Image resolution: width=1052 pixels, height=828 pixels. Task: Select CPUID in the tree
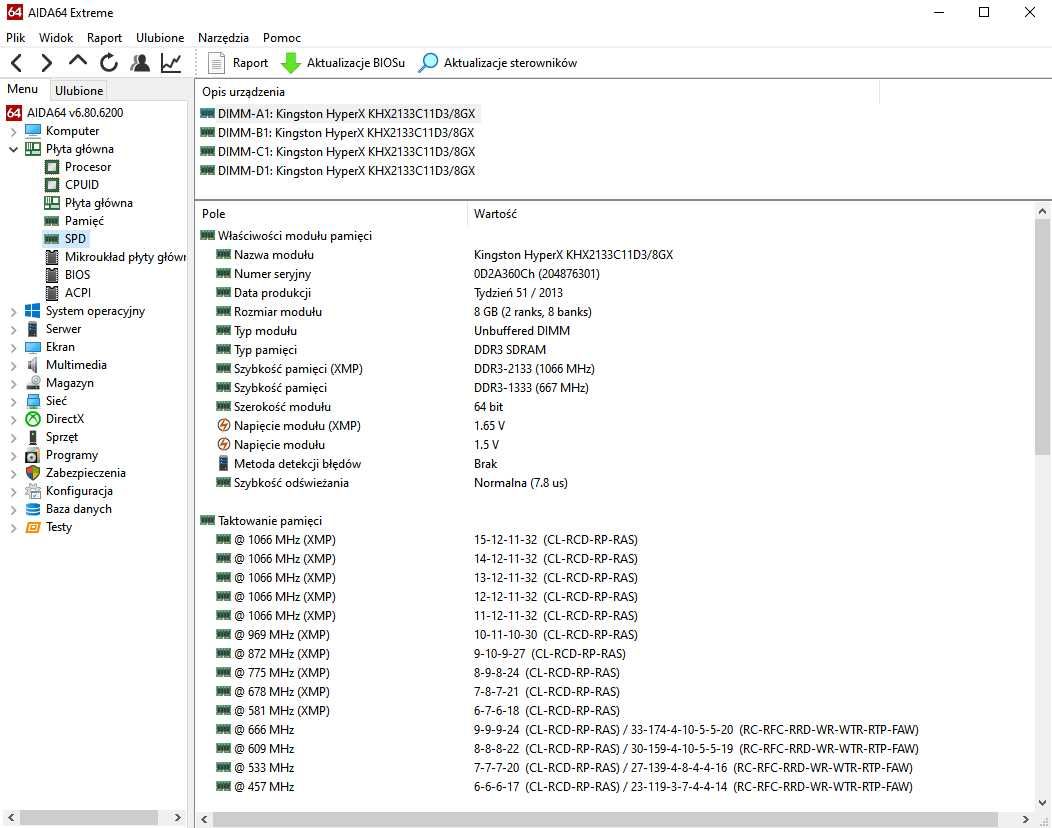click(x=82, y=185)
